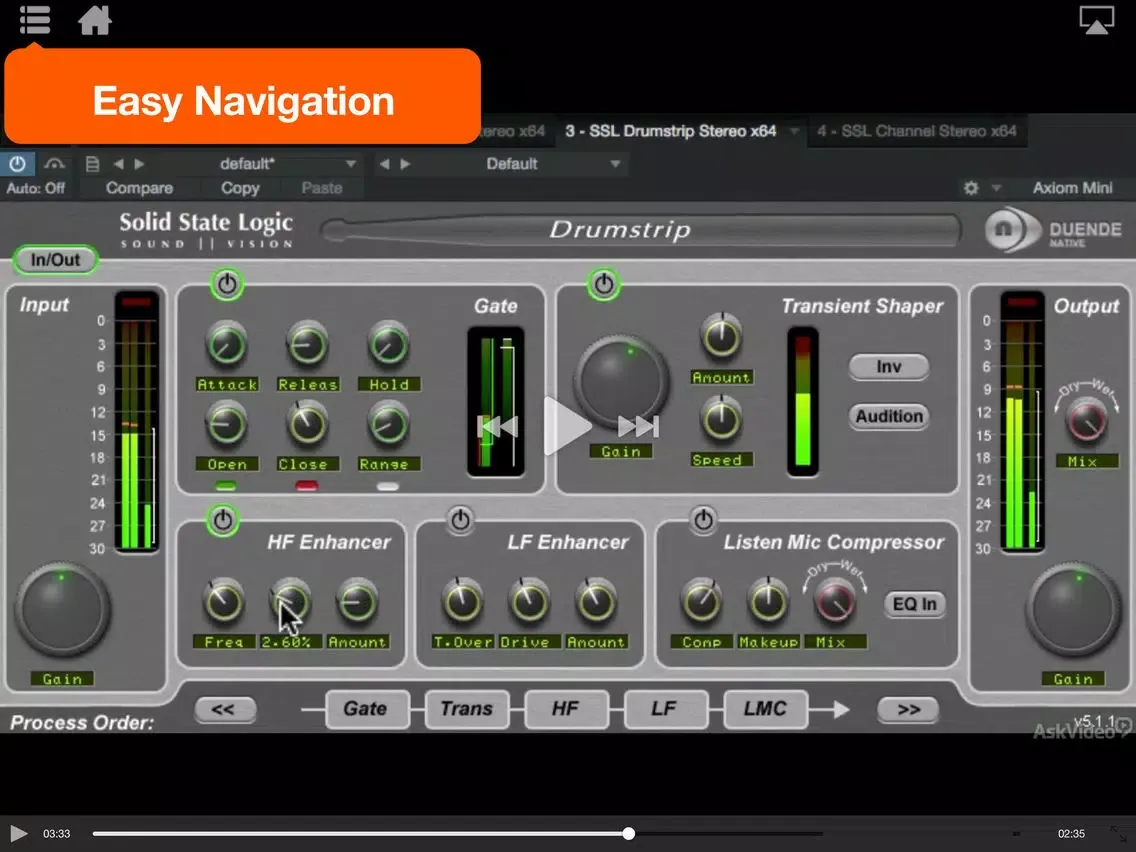
Task: Click the automation curve icon next to bypass
Action: (53, 163)
